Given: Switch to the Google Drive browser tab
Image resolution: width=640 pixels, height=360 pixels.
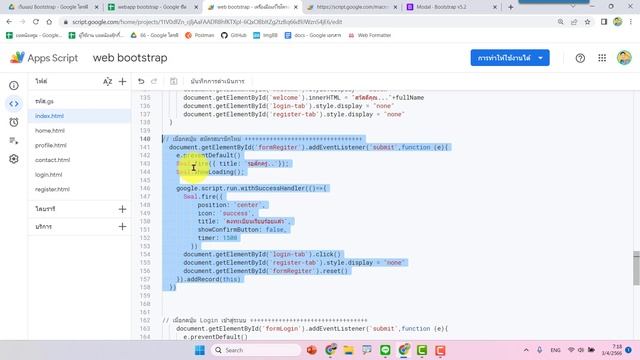Looking at the screenshot, I should [52, 7].
